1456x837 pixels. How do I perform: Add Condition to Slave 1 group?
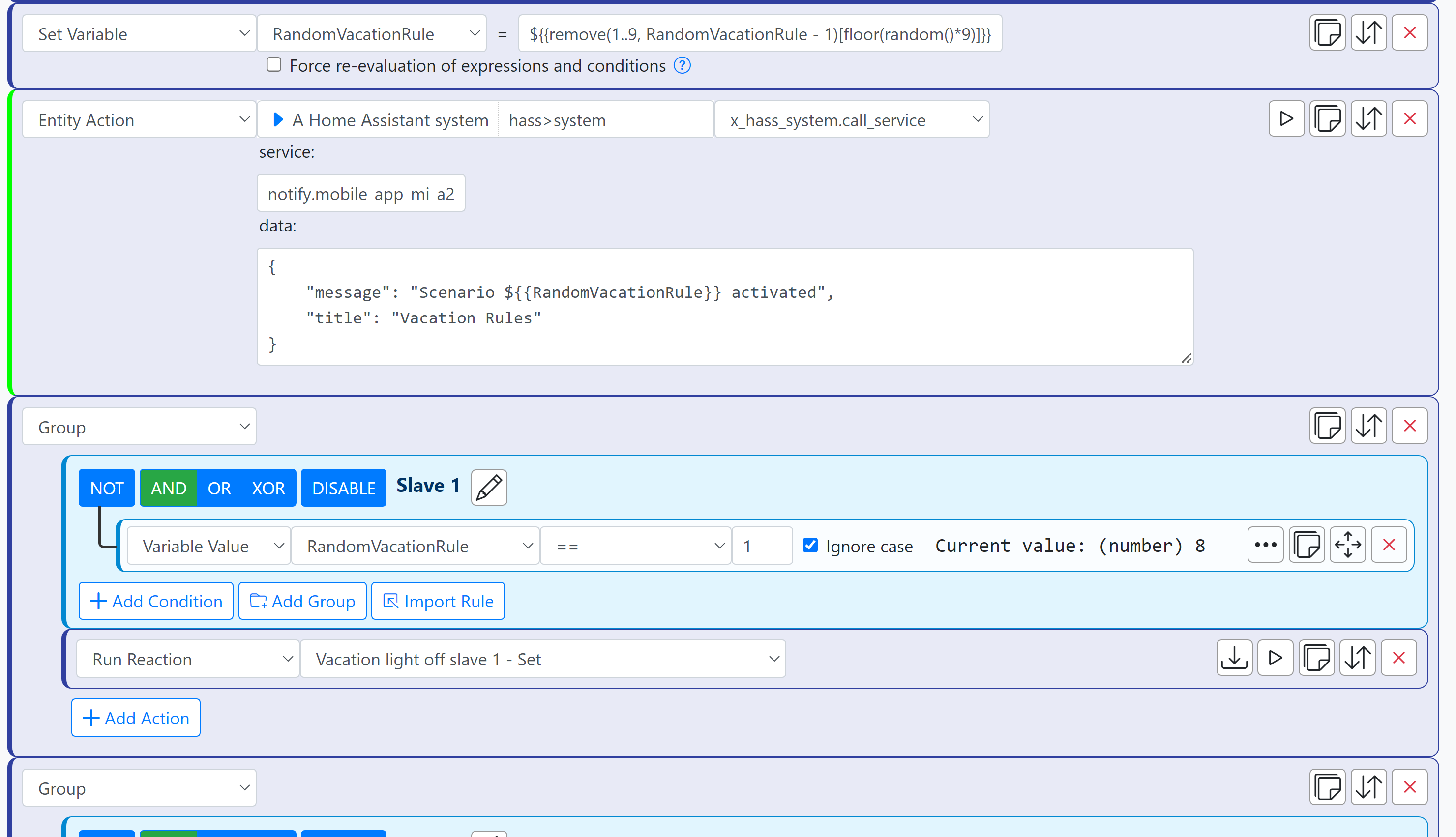156,601
